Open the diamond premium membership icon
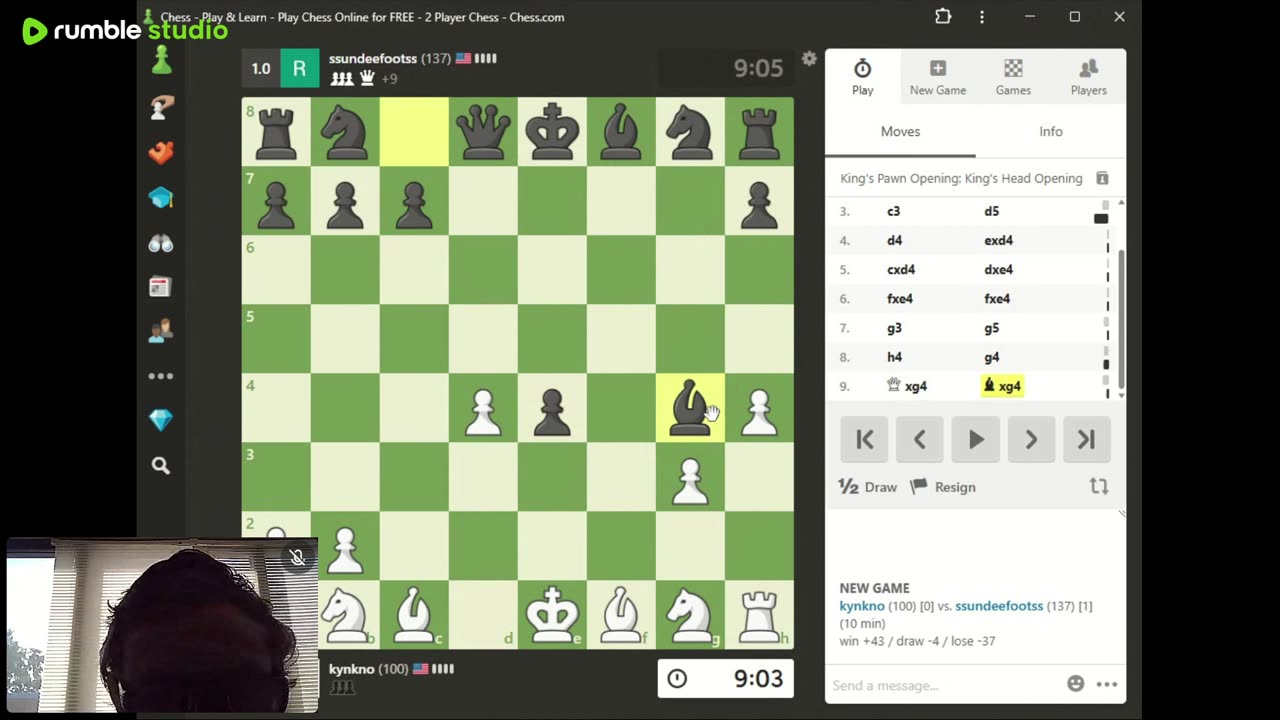Screen dimensions: 1280x720 tap(161, 420)
